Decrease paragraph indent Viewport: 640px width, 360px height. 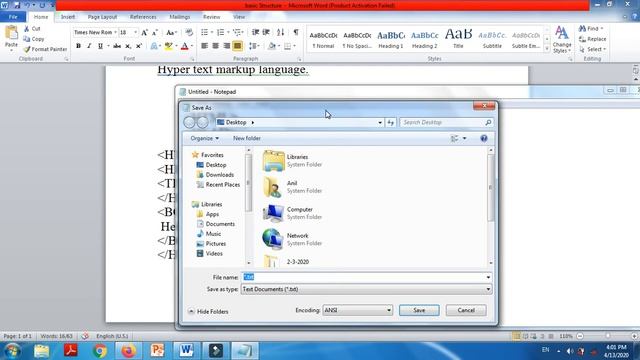pyautogui.click(x=256, y=32)
